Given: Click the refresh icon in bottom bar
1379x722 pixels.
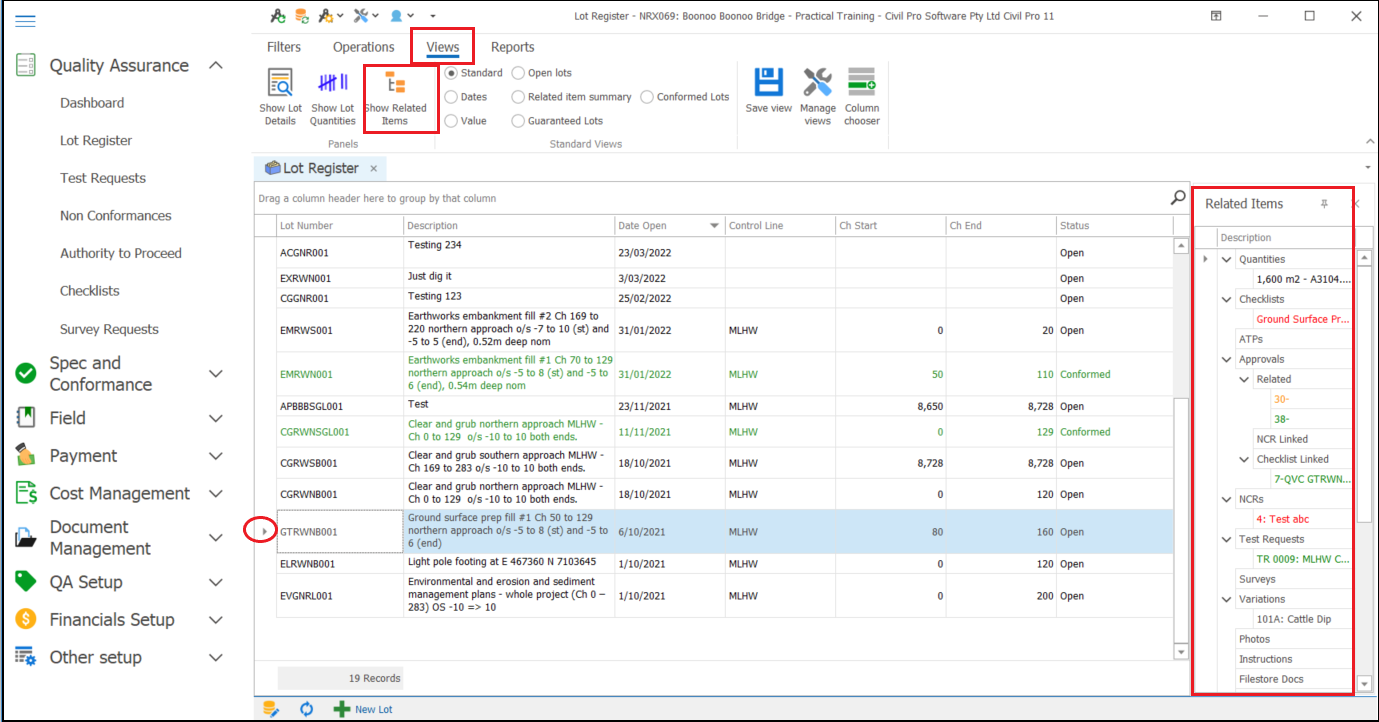Looking at the screenshot, I should pyautogui.click(x=307, y=709).
